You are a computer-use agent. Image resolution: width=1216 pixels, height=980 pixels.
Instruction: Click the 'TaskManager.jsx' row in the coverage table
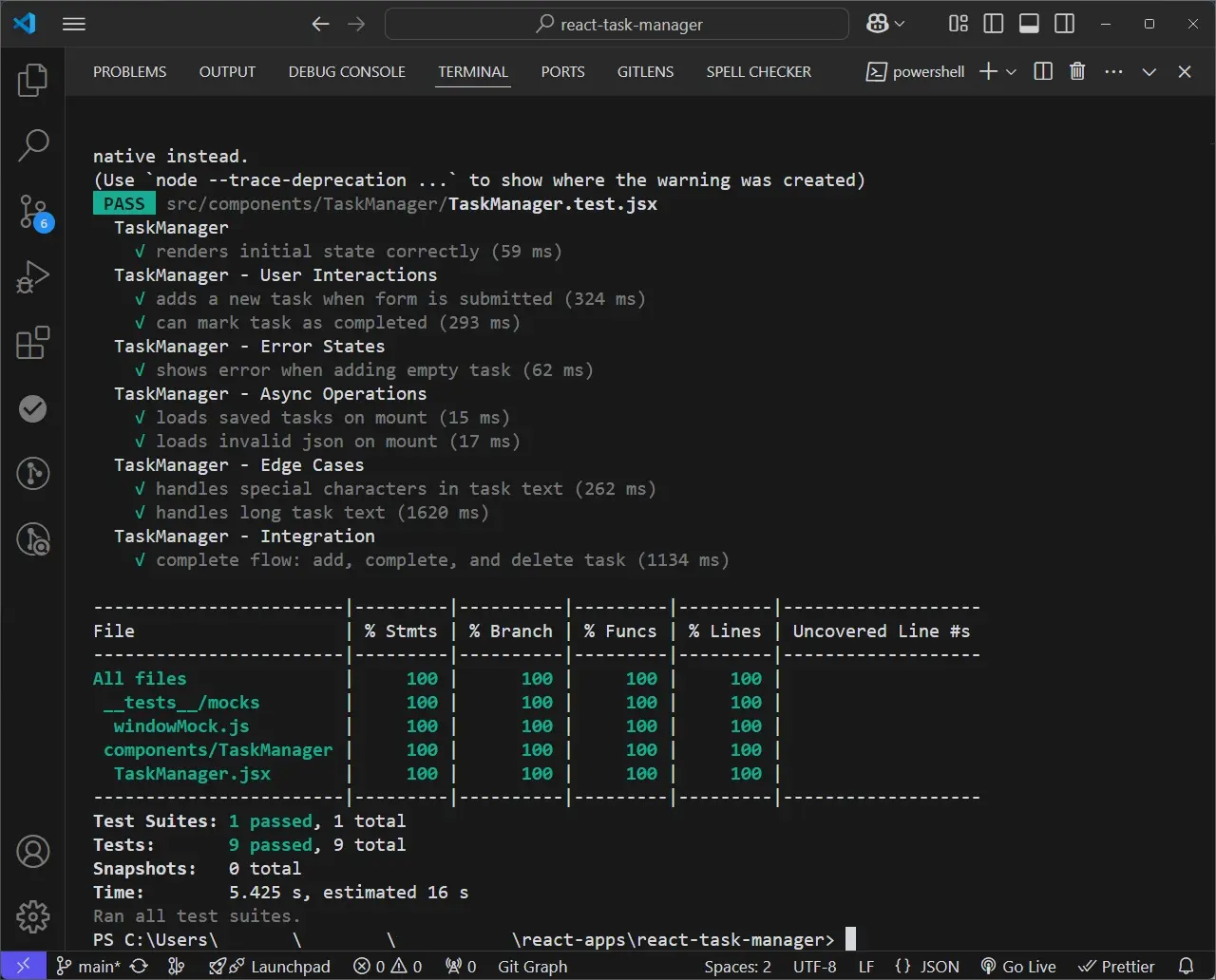pos(192,774)
